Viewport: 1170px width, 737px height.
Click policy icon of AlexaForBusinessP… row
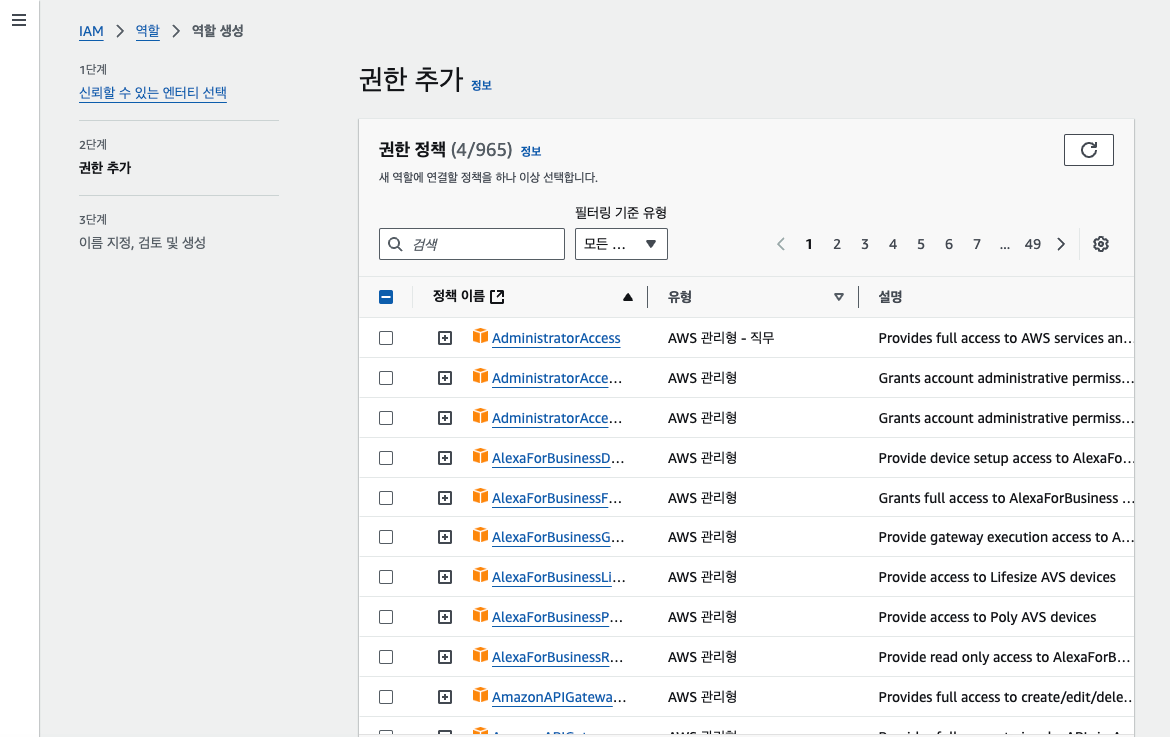click(480, 615)
